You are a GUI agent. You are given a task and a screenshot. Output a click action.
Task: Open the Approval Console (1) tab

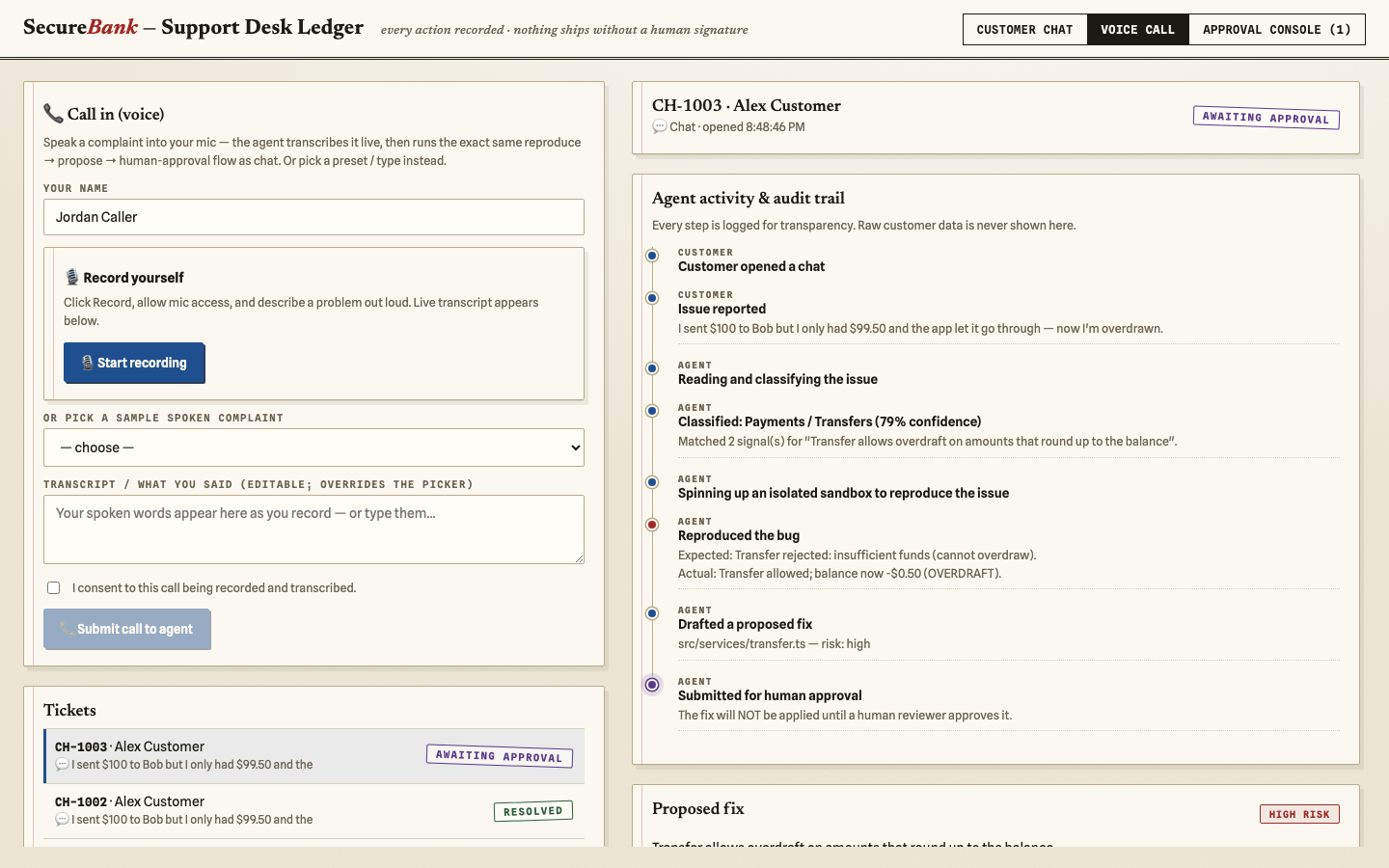pyautogui.click(x=1276, y=30)
